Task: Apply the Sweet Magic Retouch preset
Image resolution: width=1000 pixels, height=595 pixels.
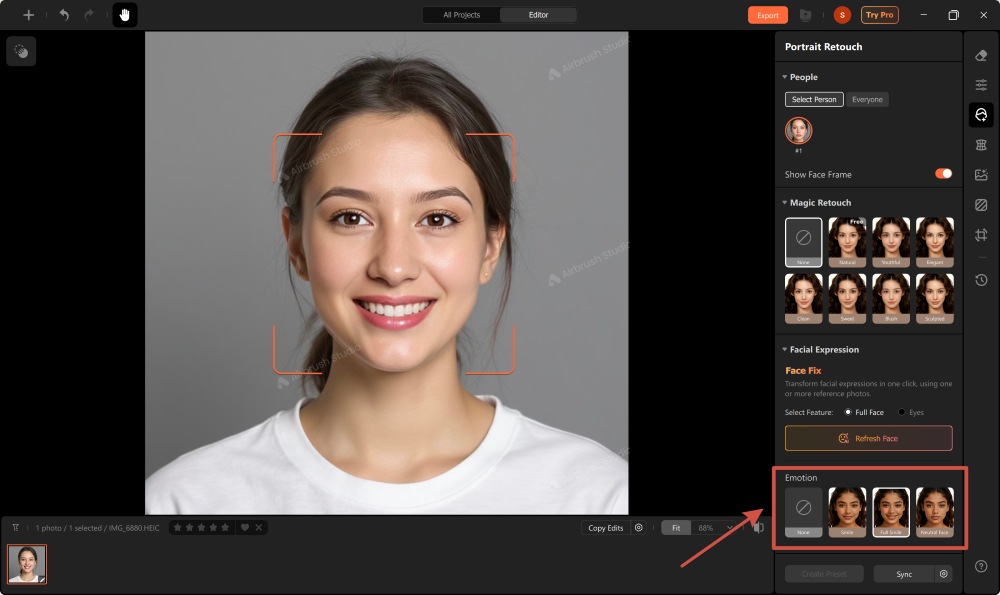Action: pyautogui.click(x=847, y=298)
